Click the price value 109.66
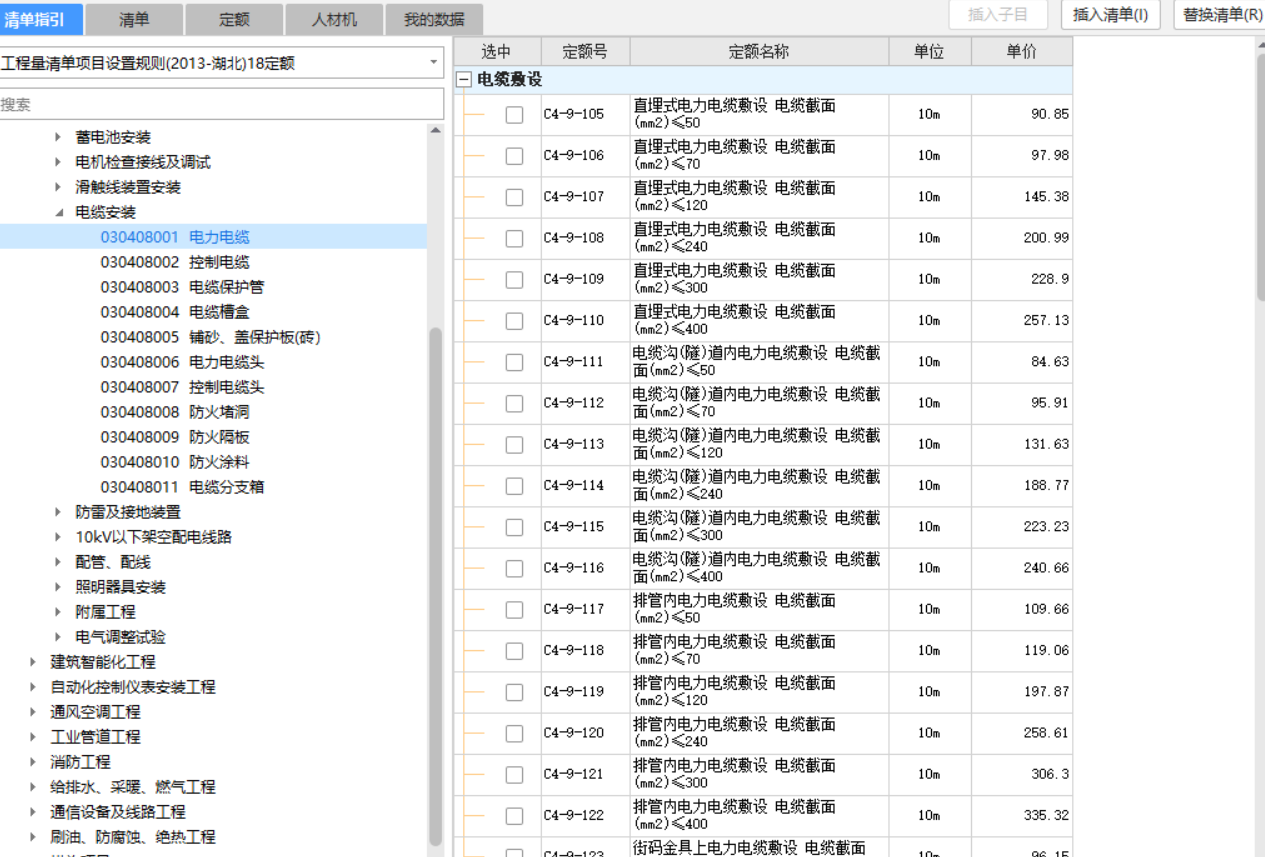Image resolution: width=1265 pixels, height=857 pixels. (x=1046, y=610)
